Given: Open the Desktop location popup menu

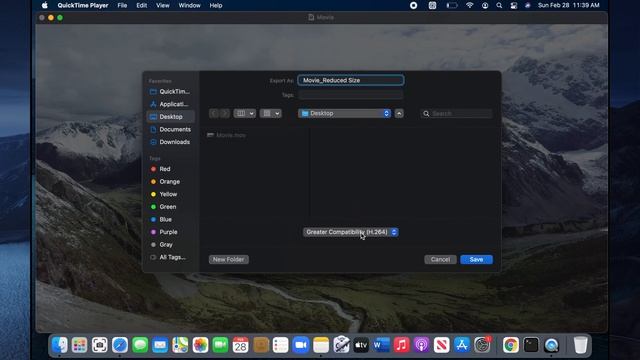Looking at the screenshot, I should (x=344, y=113).
